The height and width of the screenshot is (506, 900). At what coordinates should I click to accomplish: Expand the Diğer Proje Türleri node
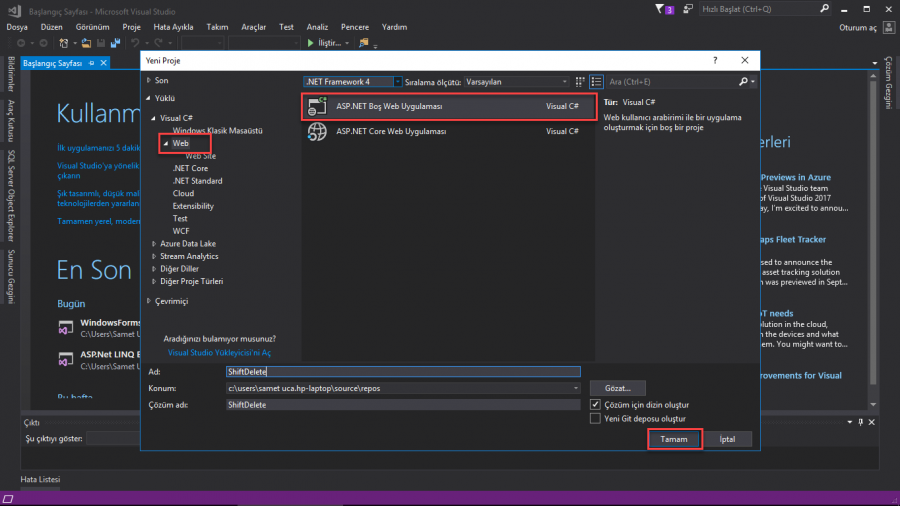[x=154, y=282]
